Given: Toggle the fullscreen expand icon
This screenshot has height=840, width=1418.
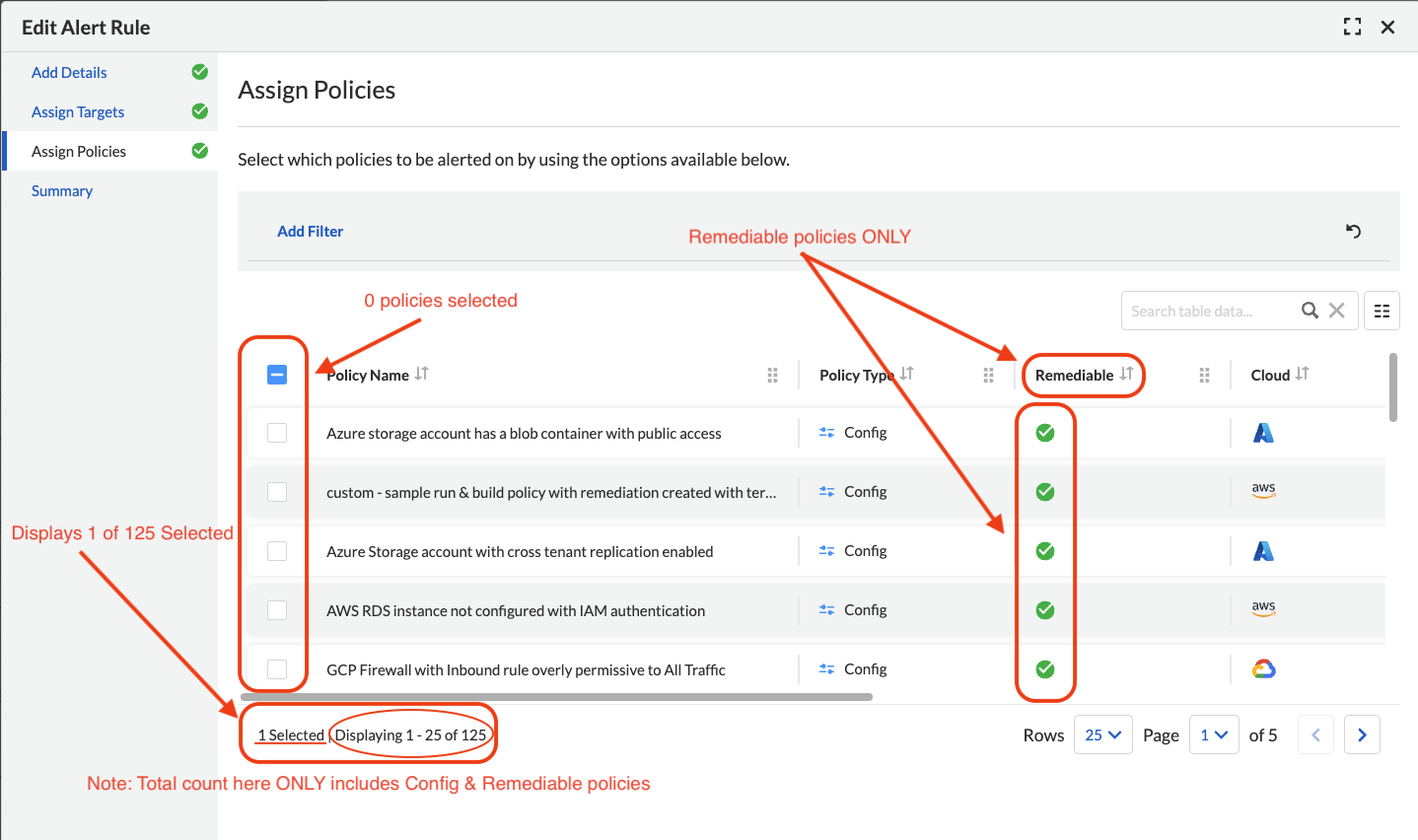Looking at the screenshot, I should coord(1352,28).
